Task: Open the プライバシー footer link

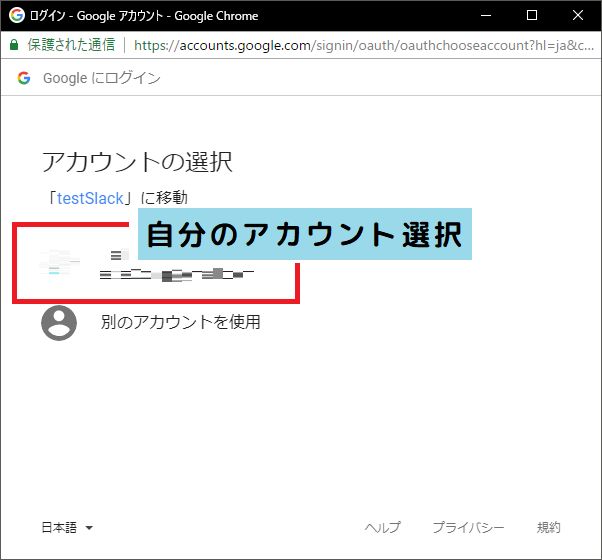Action: point(468,527)
